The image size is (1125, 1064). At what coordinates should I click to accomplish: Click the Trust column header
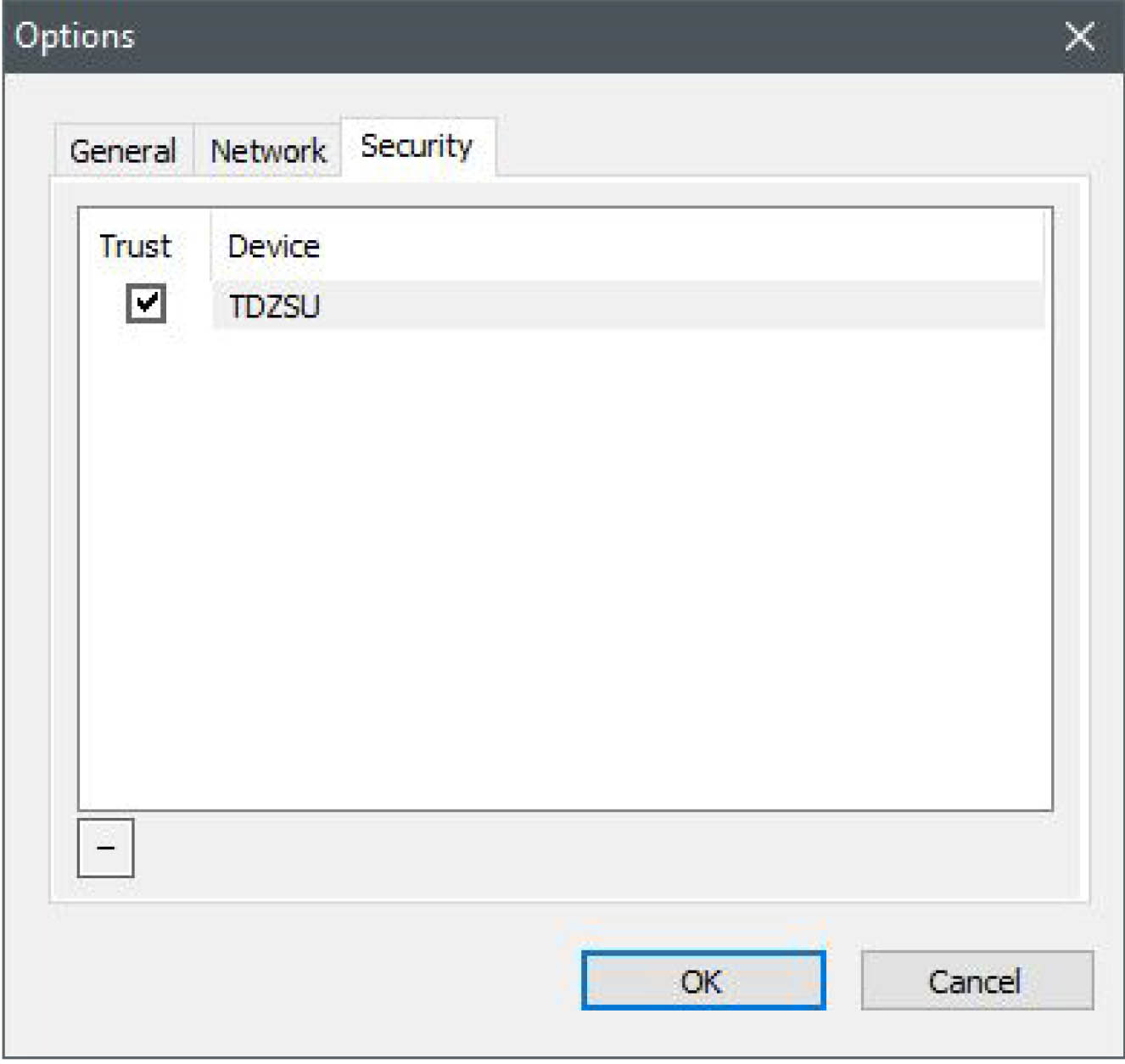tap(136, 246)
